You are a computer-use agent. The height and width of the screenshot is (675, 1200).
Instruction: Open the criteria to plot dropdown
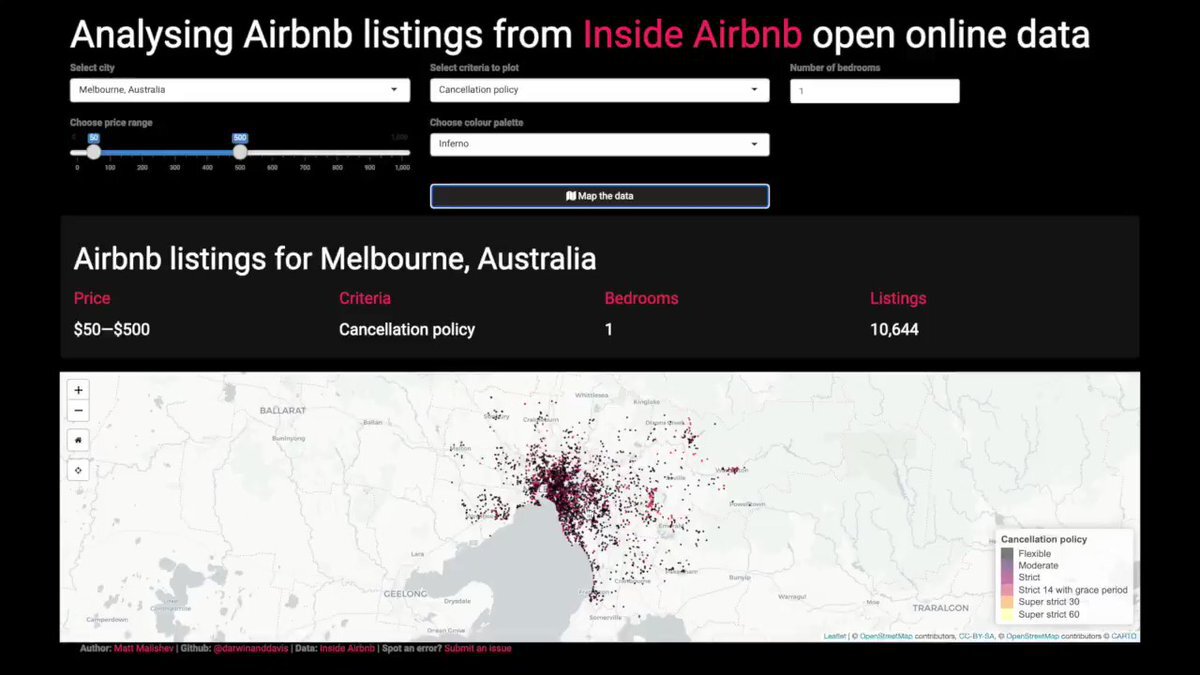599,90
